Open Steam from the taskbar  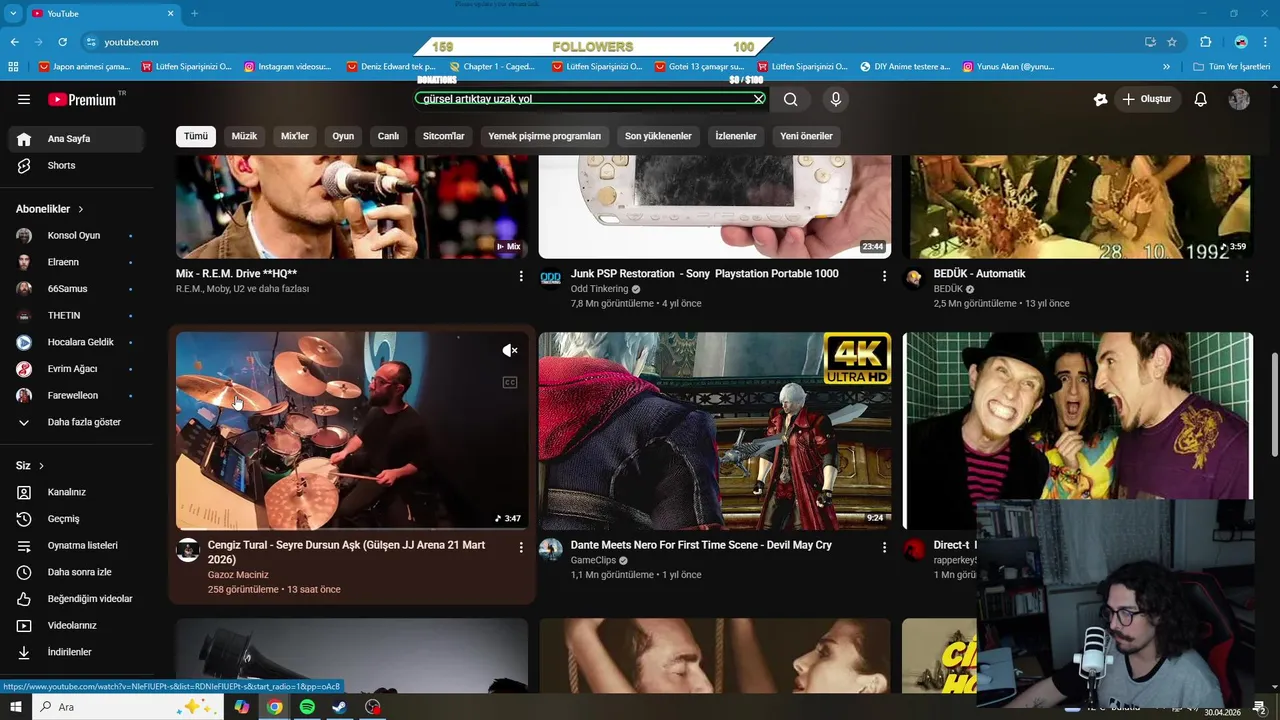coord(340,707)
